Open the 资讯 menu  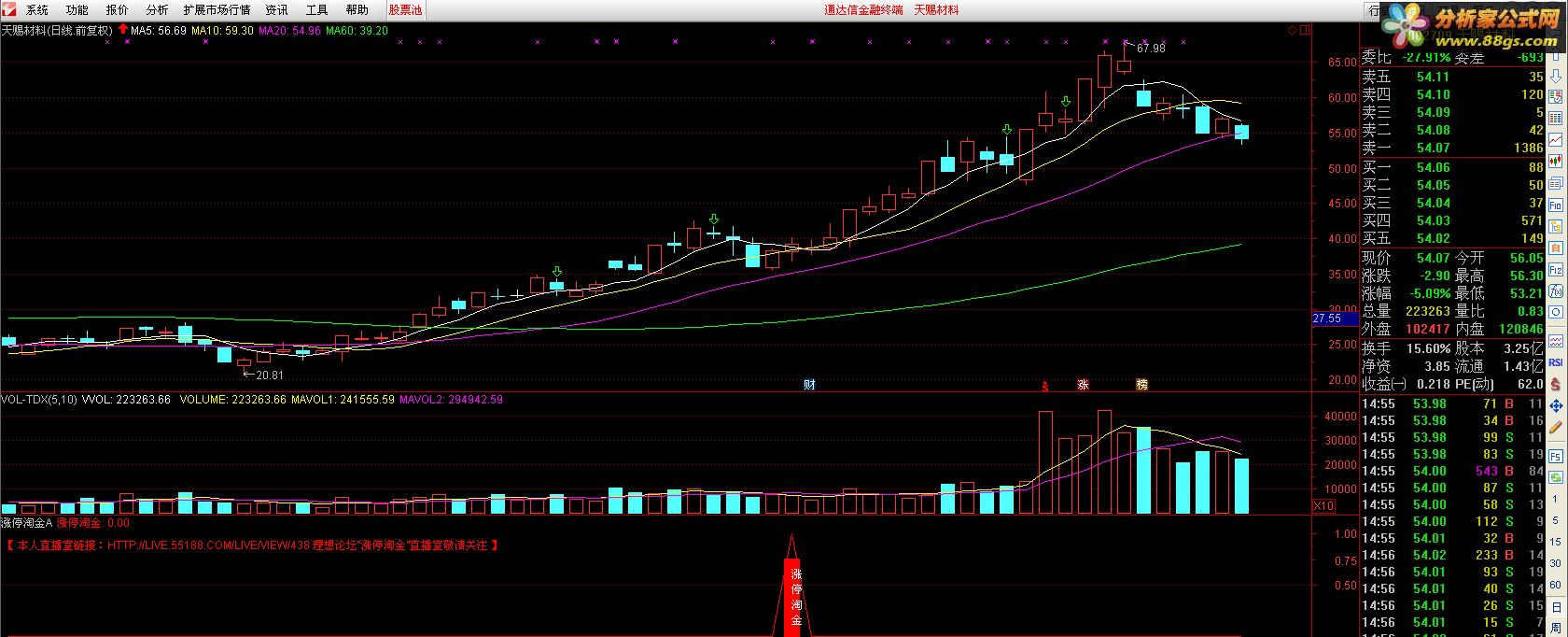(277, 10)
